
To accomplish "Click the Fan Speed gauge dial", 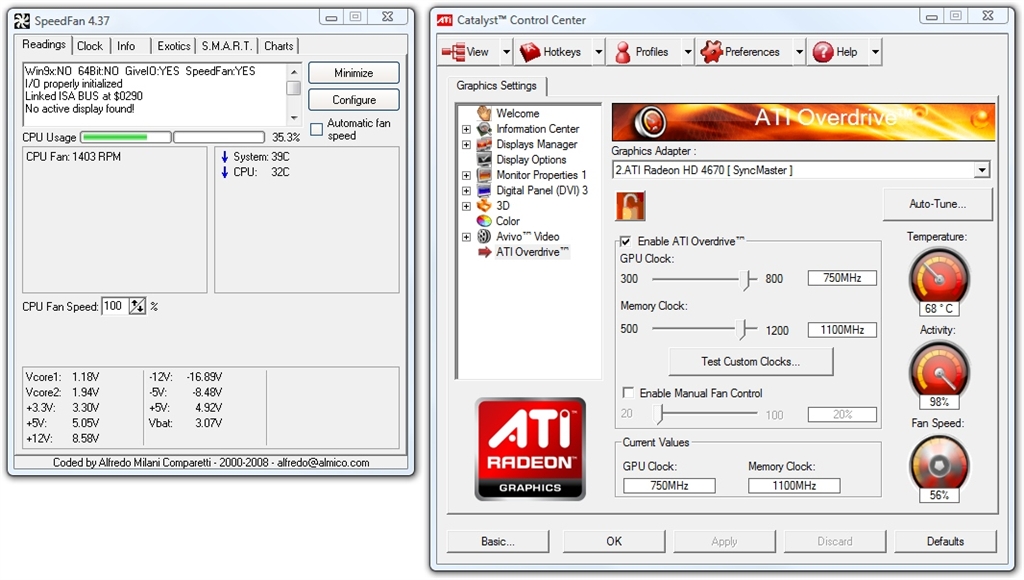I will 939,464.
